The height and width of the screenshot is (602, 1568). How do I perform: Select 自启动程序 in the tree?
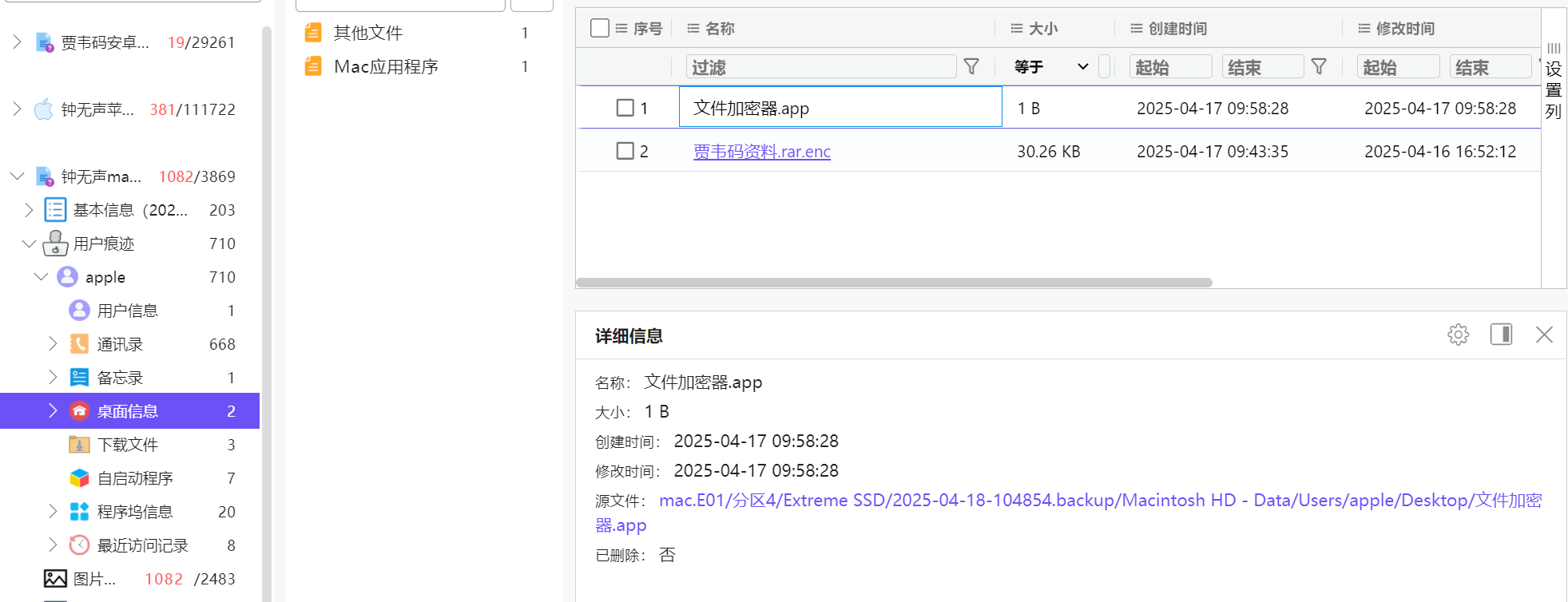point(134,478)
